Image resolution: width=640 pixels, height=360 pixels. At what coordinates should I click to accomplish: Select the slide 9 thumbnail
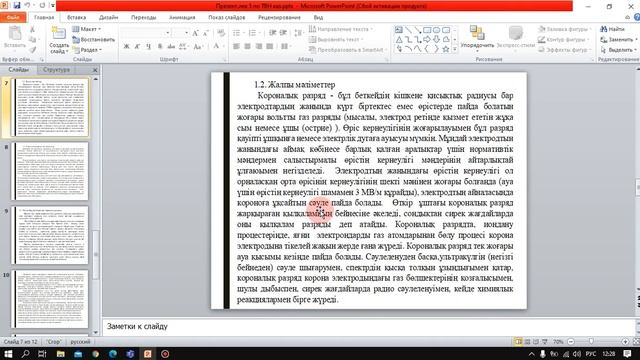coord(50,236)
